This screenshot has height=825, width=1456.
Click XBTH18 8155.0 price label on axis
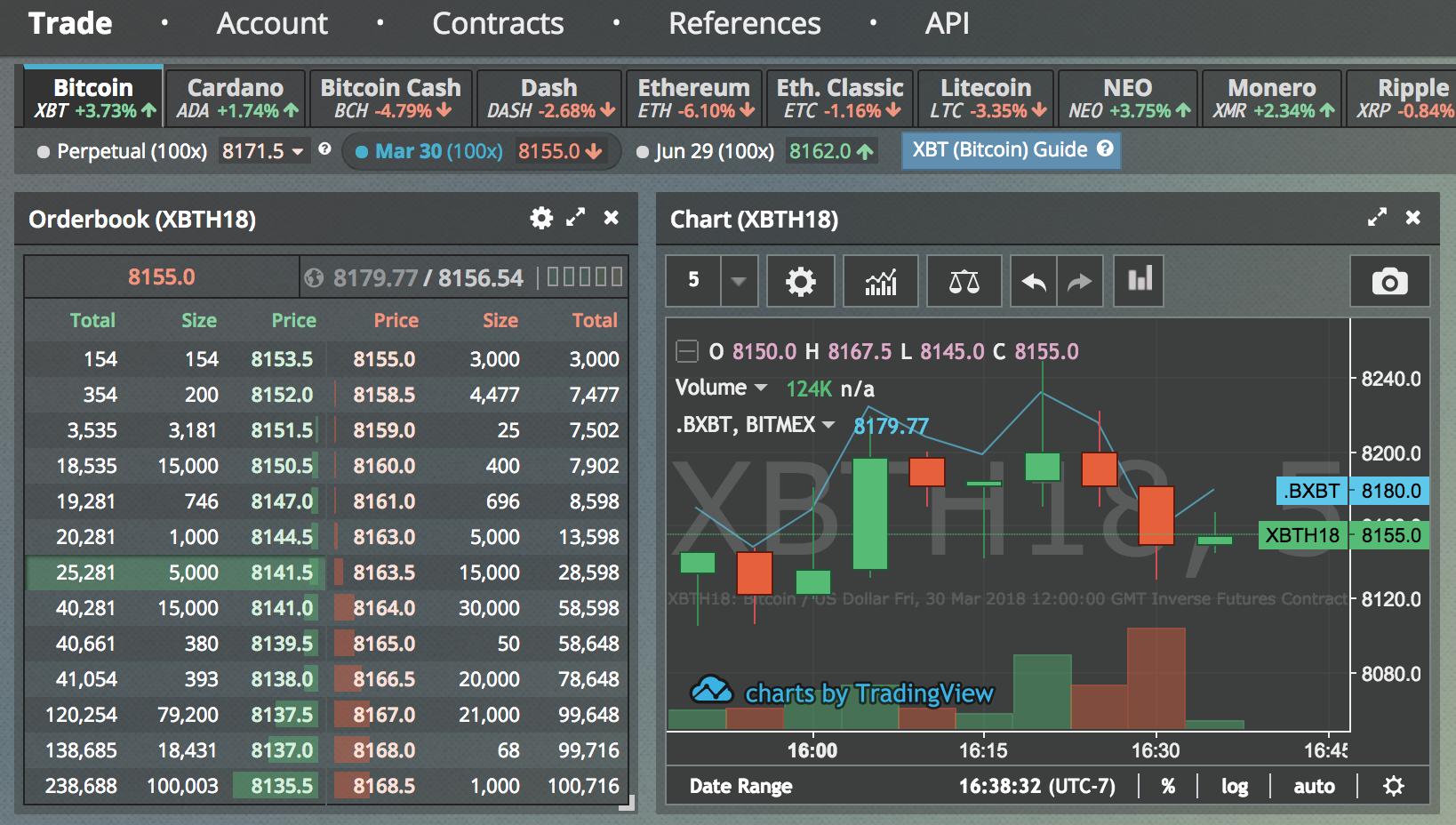[x=1344, y=535]
